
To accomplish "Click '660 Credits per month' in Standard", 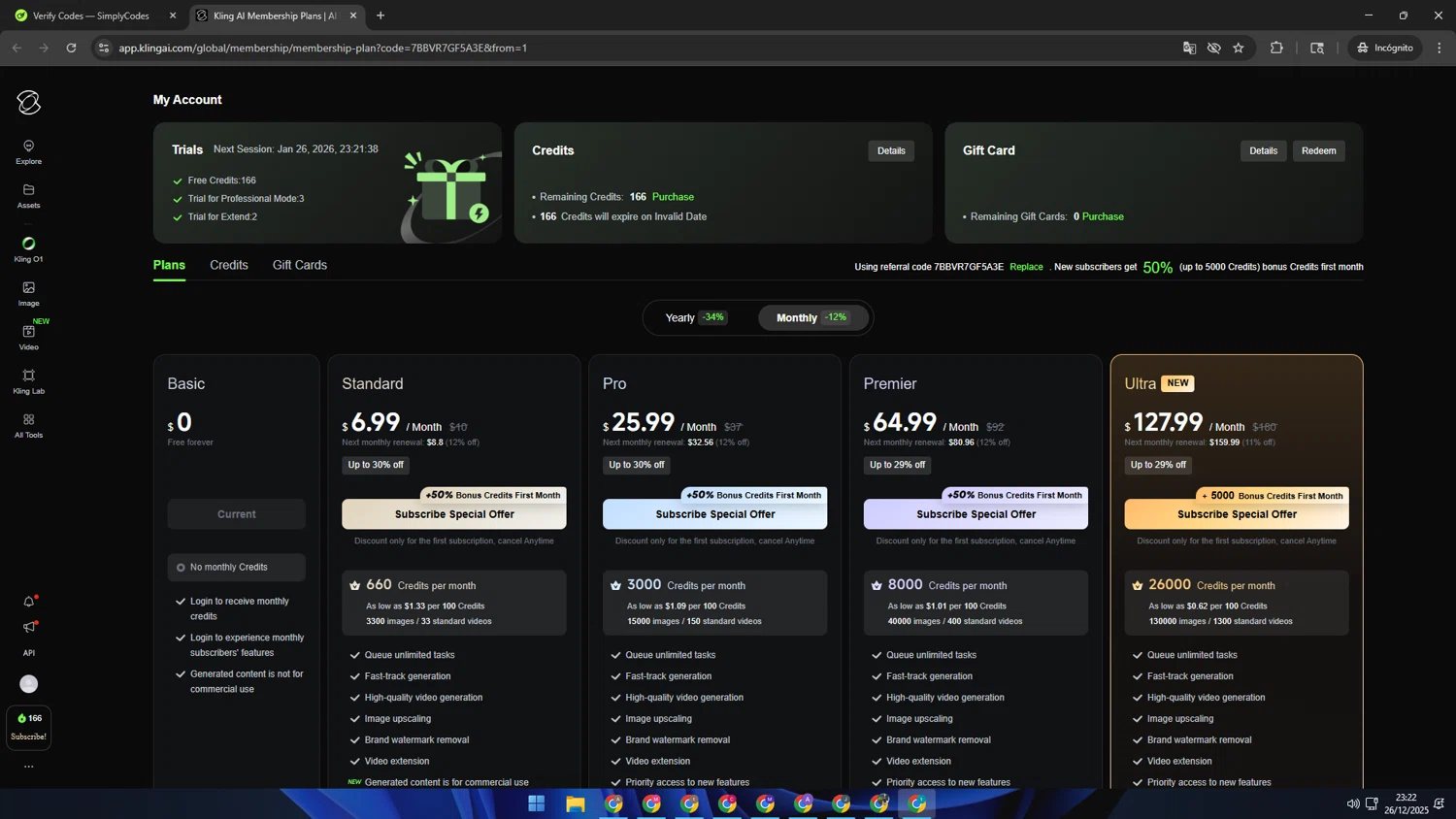I will (420, 585).
